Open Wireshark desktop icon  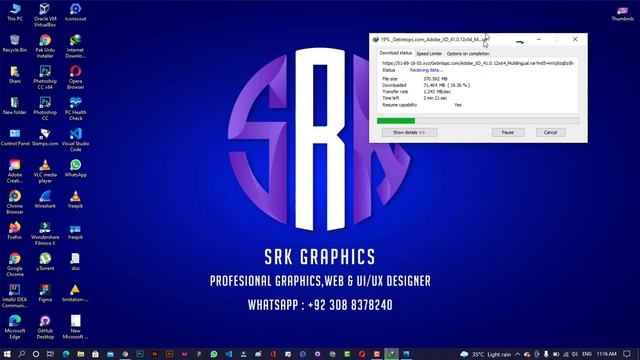coord(45,200)
